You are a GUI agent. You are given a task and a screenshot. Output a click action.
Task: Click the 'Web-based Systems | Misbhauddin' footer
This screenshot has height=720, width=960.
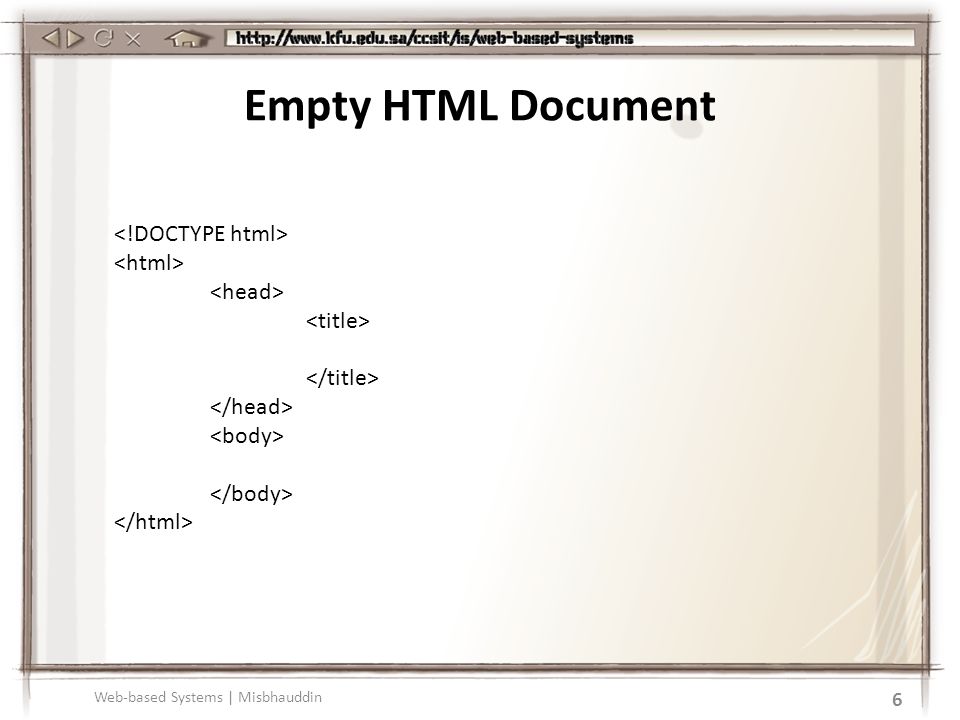click(x=208, y=697)
